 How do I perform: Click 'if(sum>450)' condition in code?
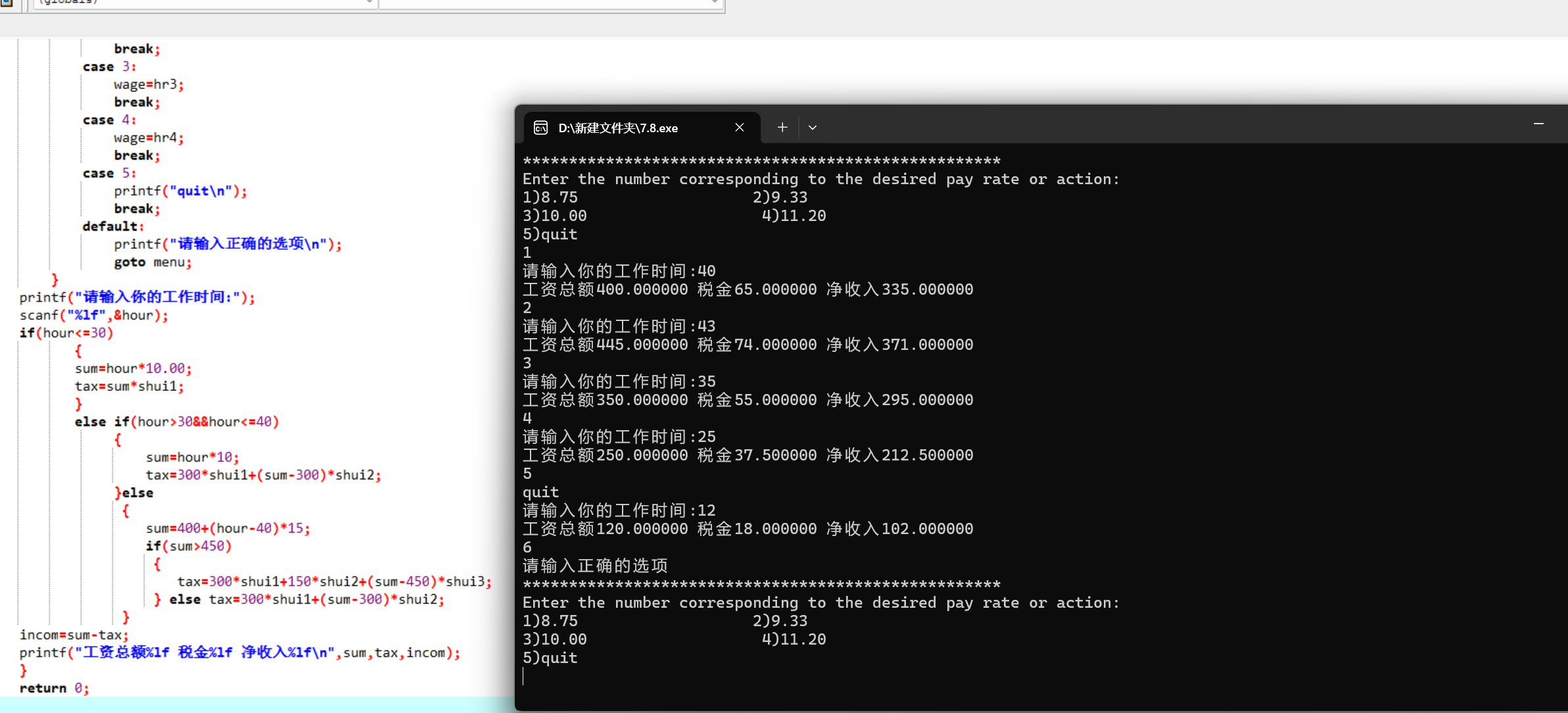tap(189, 546)
